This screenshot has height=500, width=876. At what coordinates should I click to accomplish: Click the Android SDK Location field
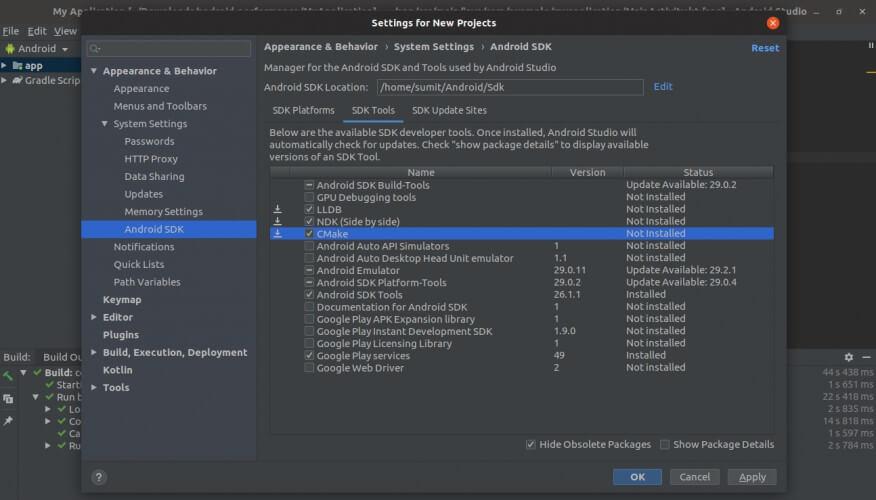(x=510, y=87)
